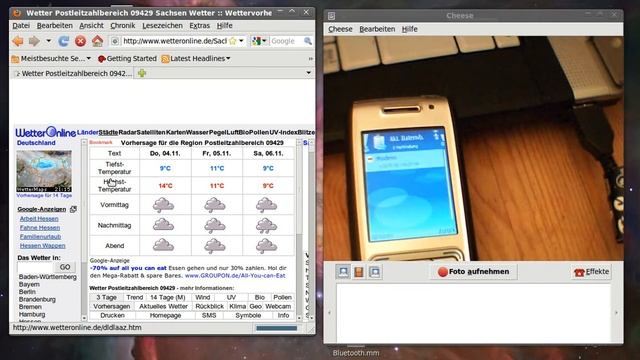Open Hilfe menu in Firefox
Screen dimensions: 640x360
pyautogui.click(x=224, y=26)
